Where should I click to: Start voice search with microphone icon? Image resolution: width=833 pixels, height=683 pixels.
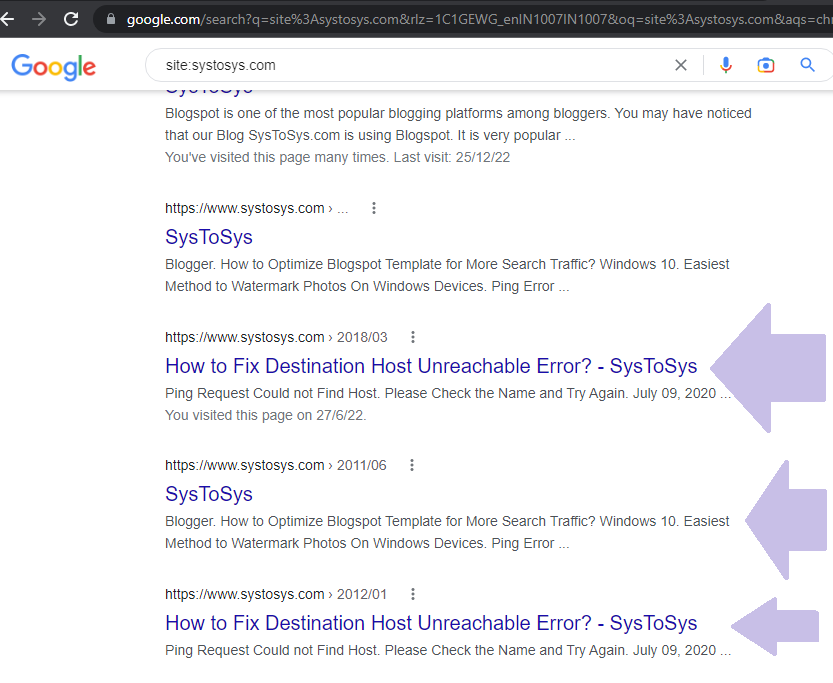[x=726, y=65]
